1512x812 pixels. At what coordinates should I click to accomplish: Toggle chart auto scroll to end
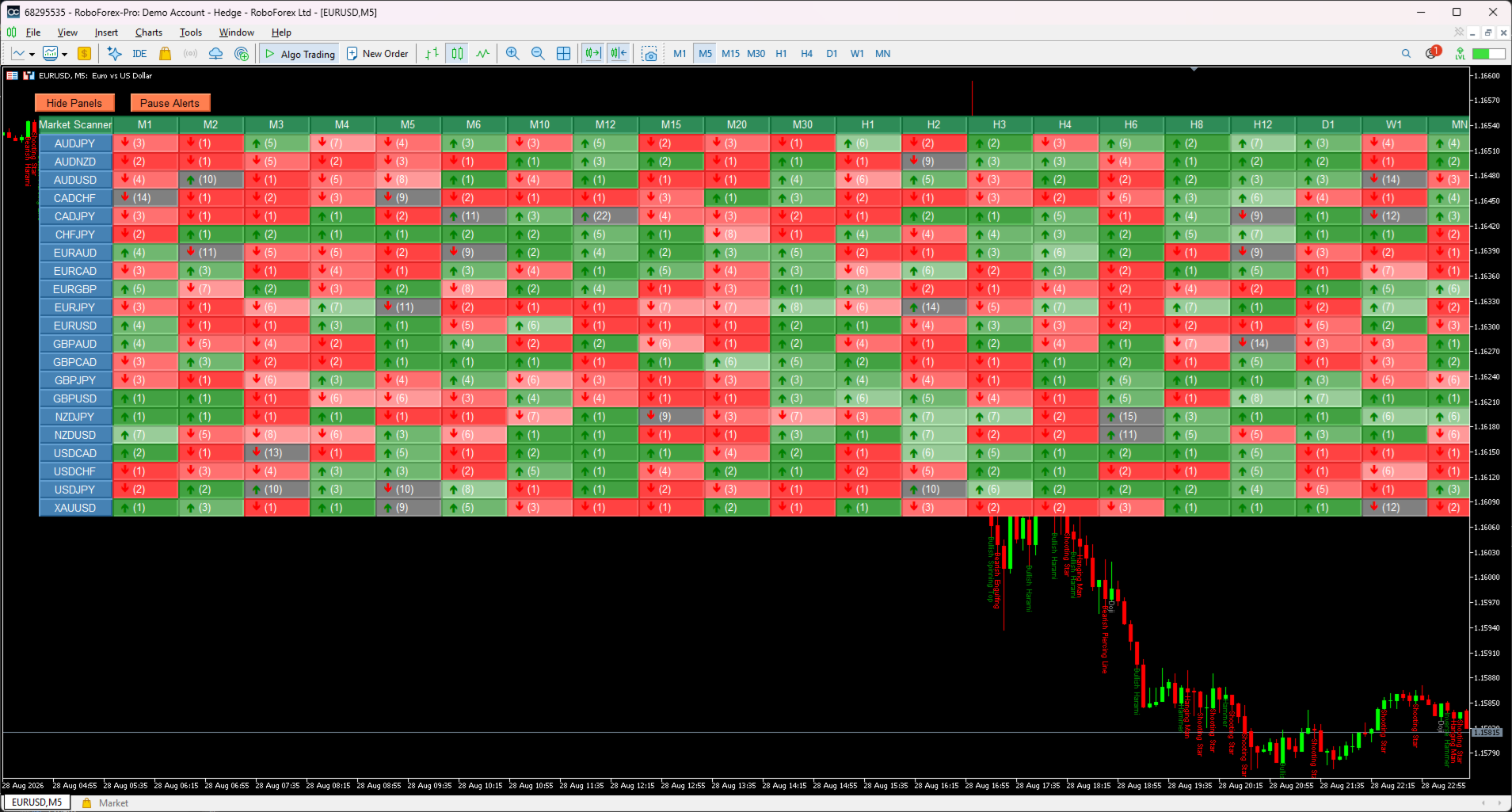click(x=592, y=54)
